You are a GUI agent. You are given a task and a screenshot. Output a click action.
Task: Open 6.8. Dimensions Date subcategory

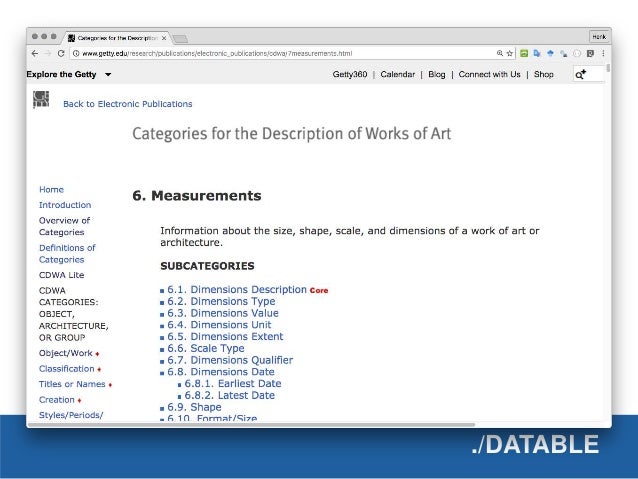[x=221, y=372]
